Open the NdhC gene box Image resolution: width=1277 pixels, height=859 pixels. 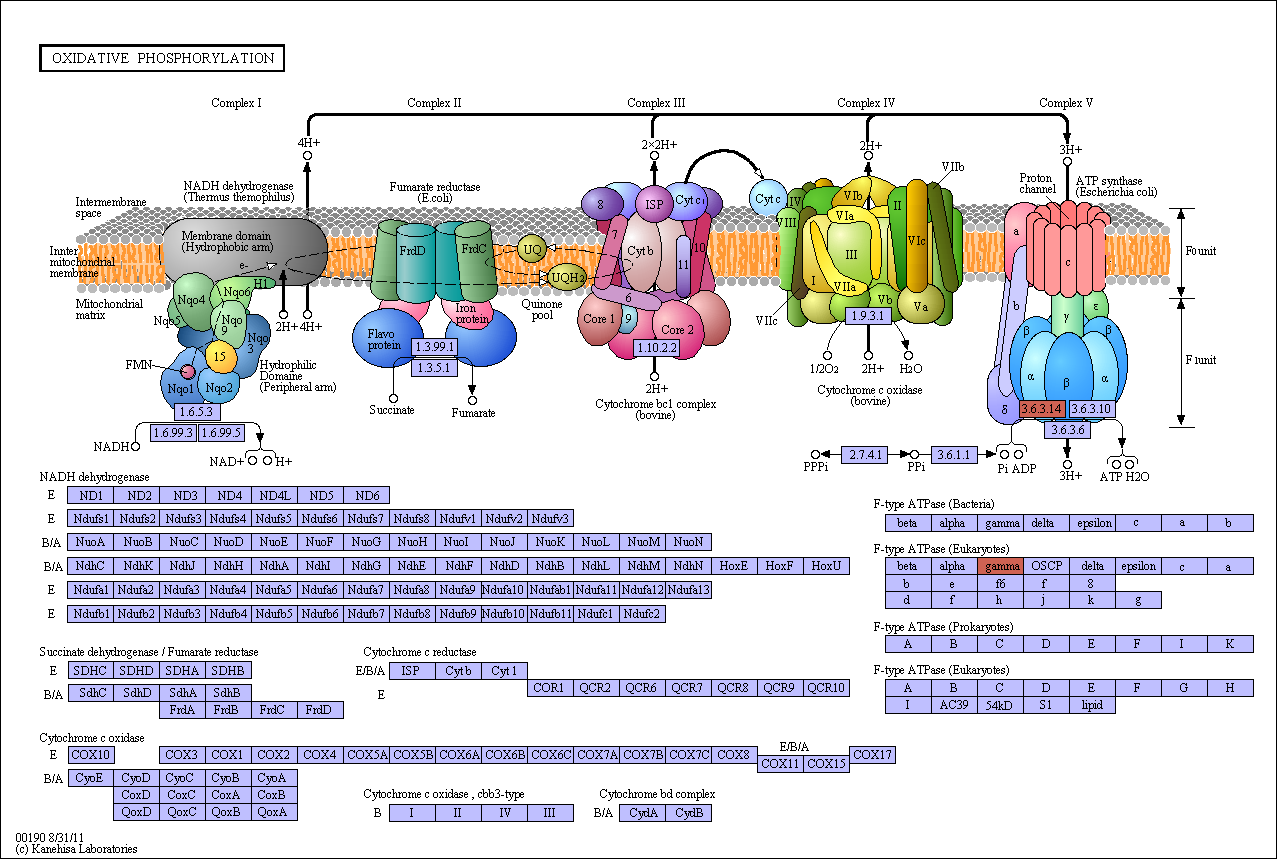coord(91,566)
